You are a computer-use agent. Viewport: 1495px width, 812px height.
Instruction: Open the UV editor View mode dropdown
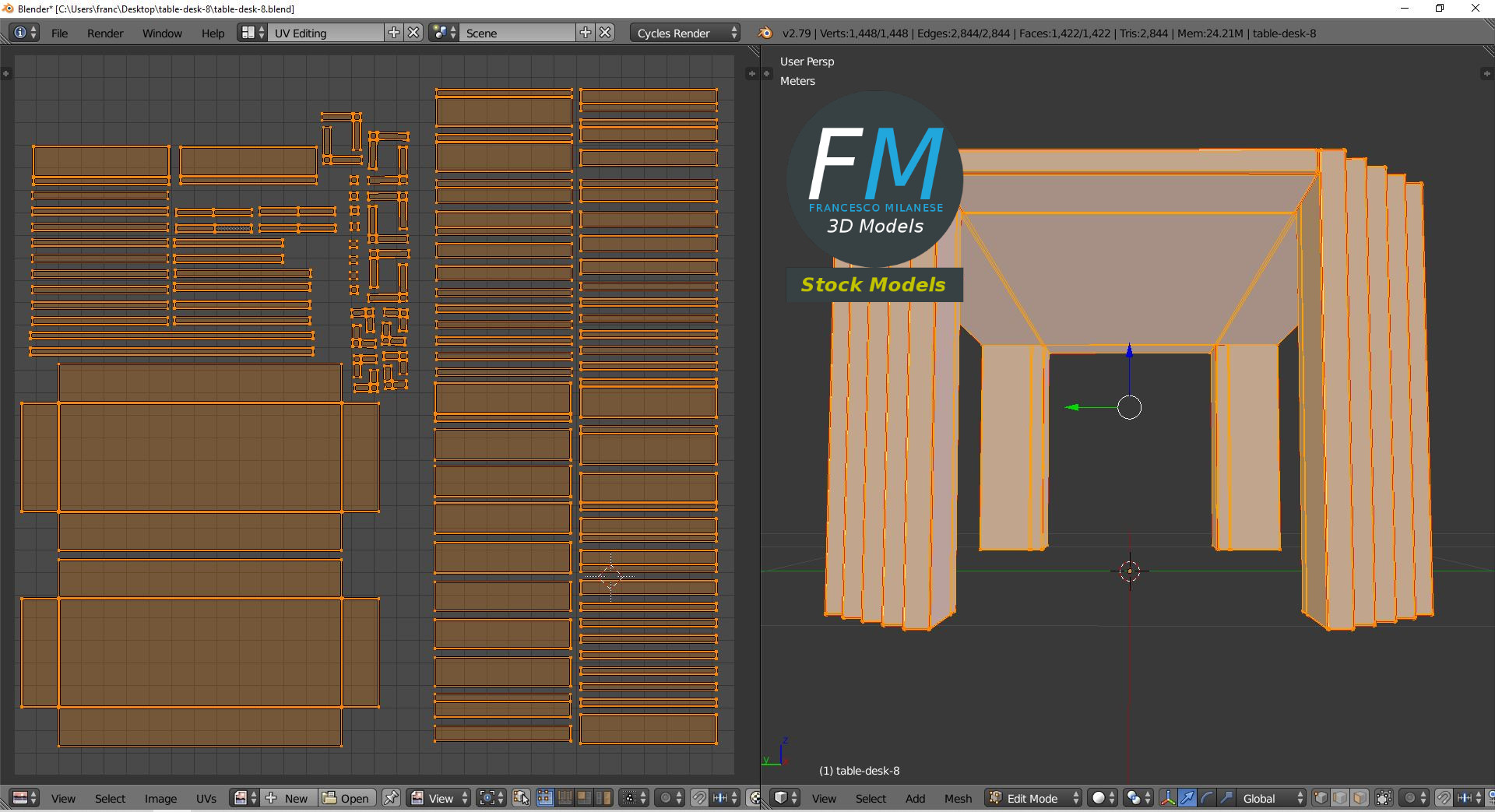pos(439,798)
